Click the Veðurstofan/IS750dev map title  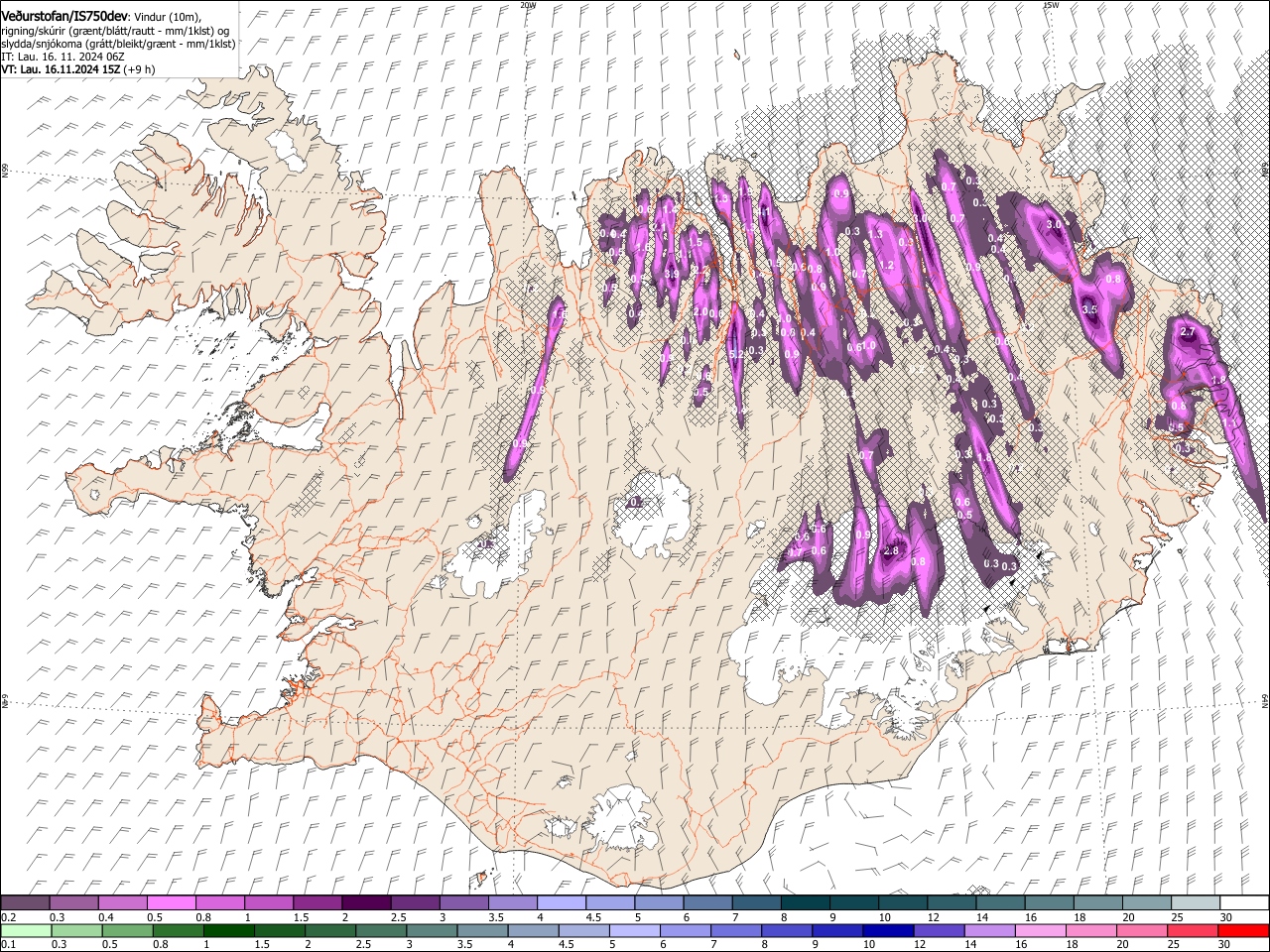pos(64,16)
